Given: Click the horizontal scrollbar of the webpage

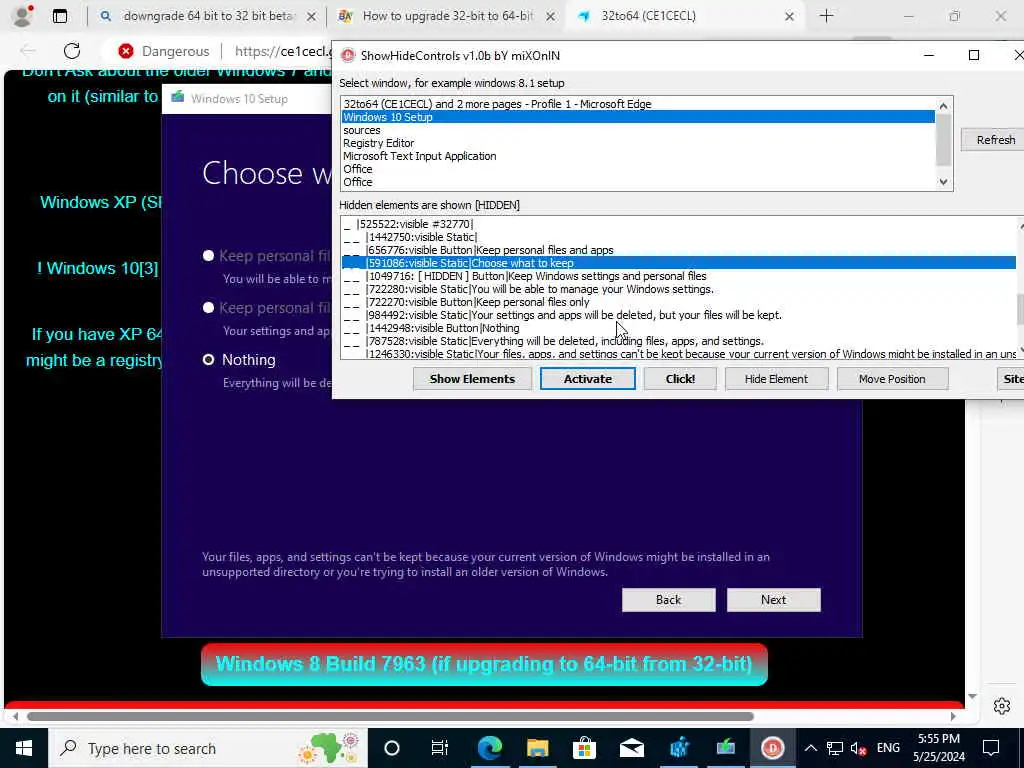Looking at the screenshot, I should 391,716.
